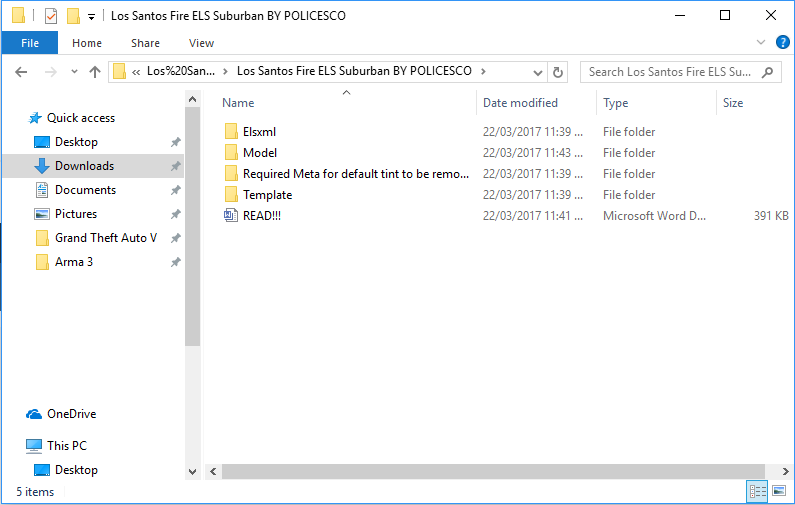795x505 pixels.
Task: Open the File menu
Action: pyautogui.click(x=30, y=43)
